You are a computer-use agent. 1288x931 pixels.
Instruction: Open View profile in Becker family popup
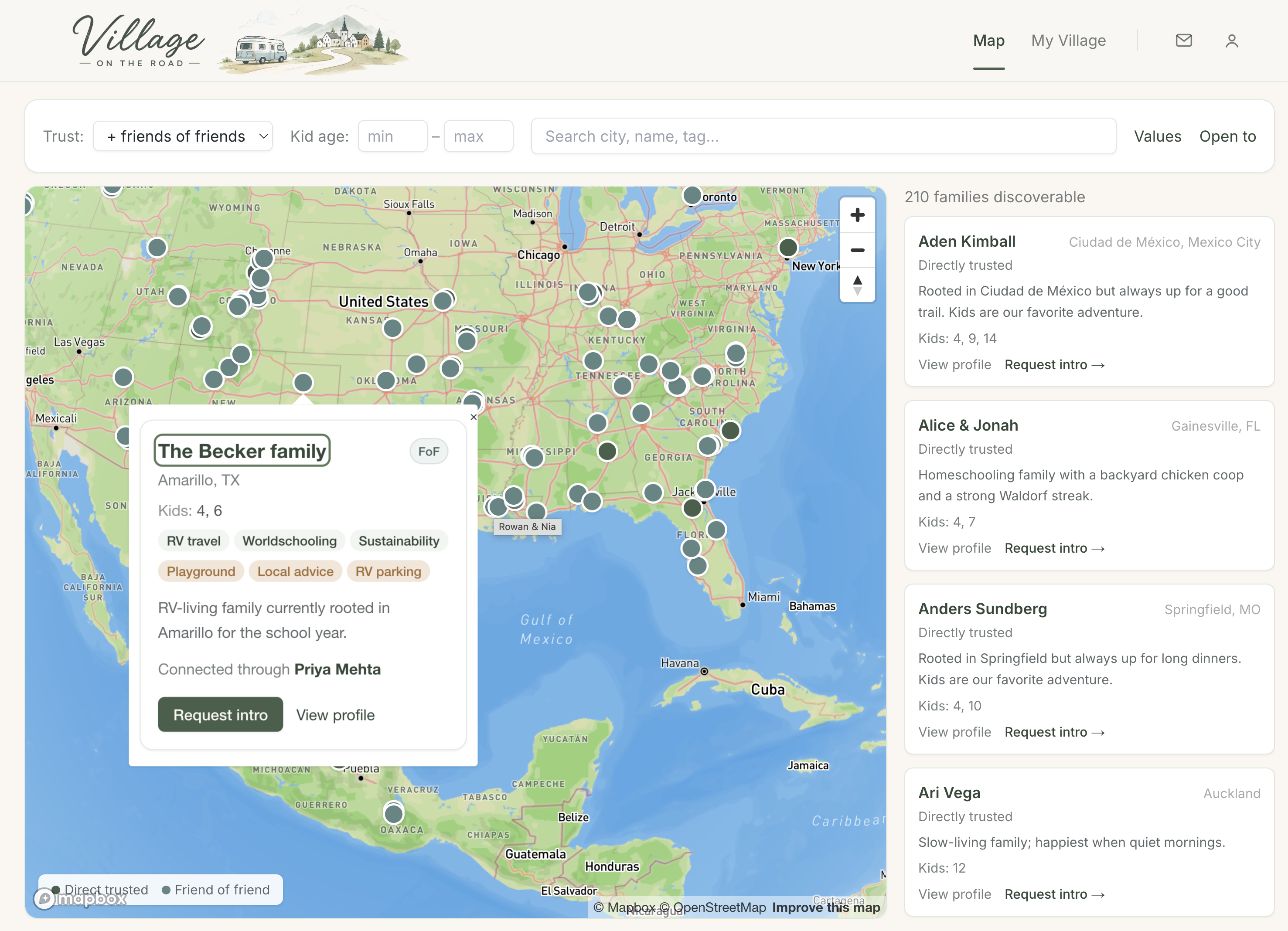(335, 715)
